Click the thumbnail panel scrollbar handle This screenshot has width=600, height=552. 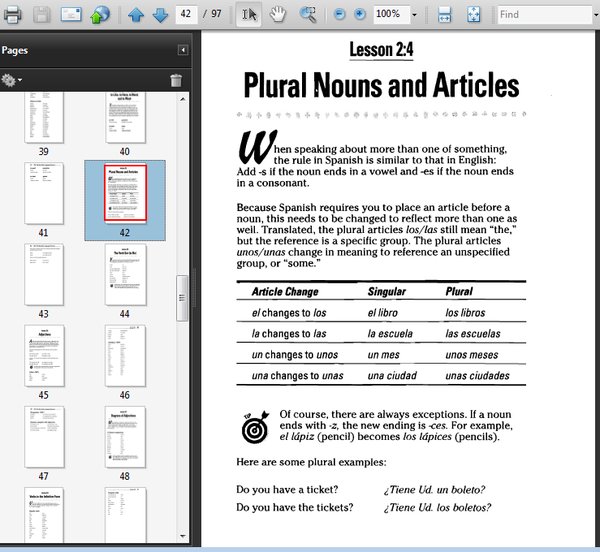(182, 298)
